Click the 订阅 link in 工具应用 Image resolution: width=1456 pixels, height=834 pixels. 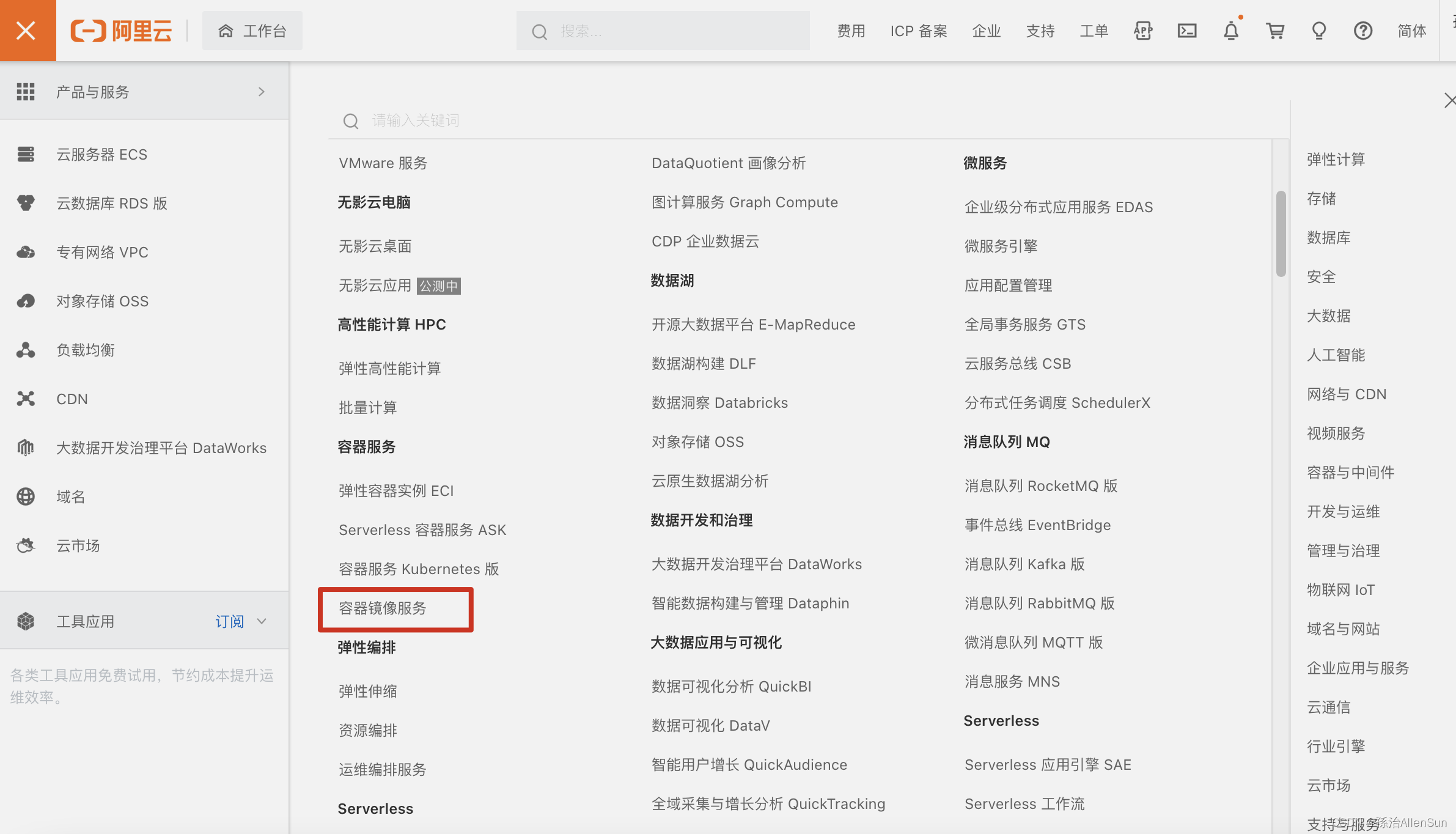pyautogui.click(x=229, y=621)
